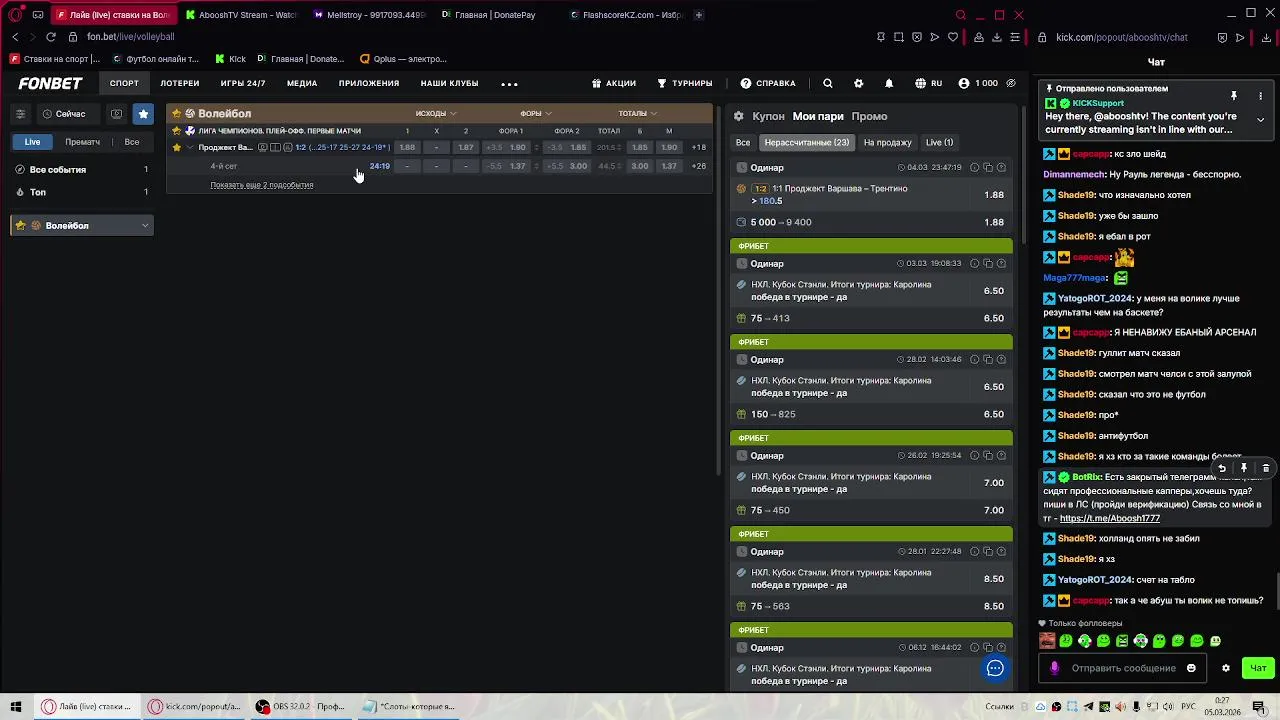The image size is (1280, 720).
Task: Open the СПОРТ menu
Action: [x=124, y=83]
